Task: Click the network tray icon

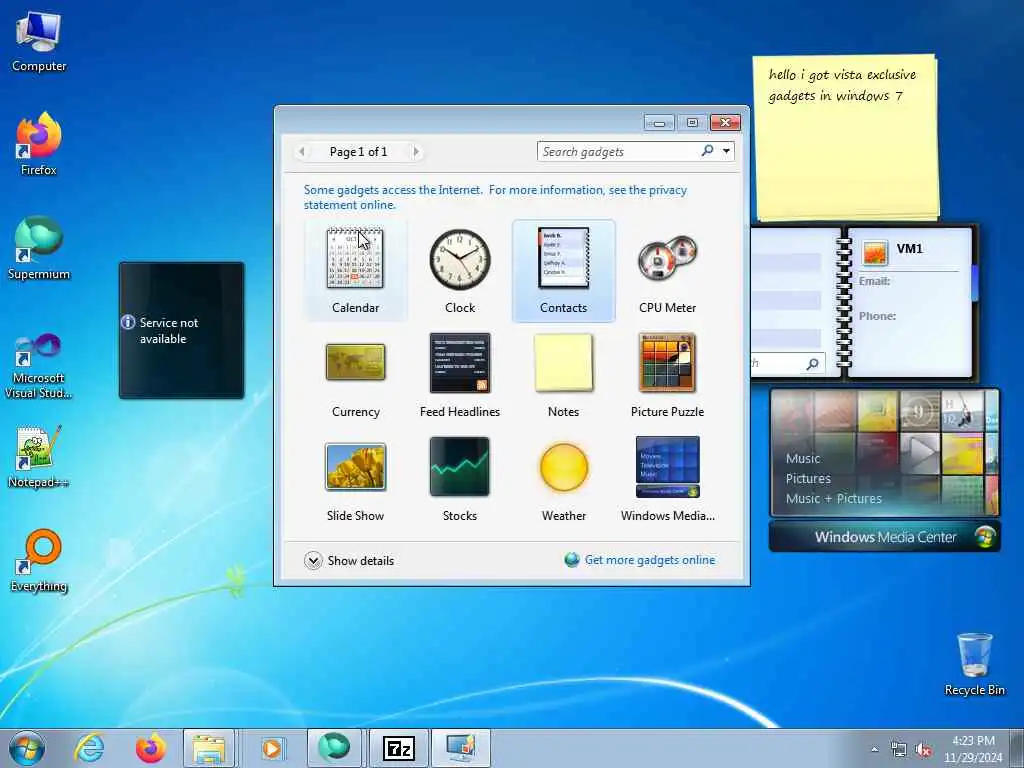Action: pyautogui.click(x=899, y=750)
